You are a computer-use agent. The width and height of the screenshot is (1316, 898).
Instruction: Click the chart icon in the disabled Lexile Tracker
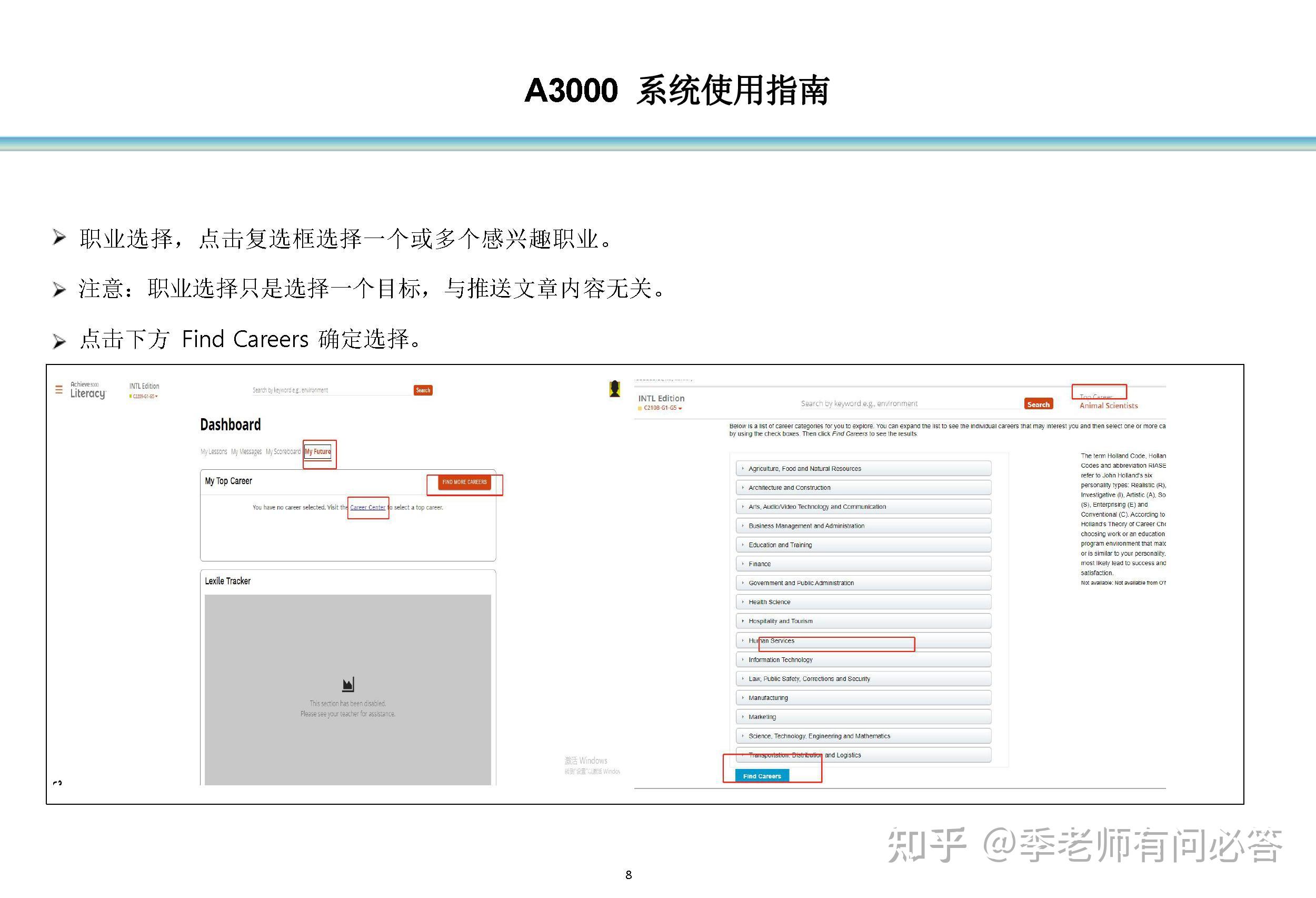pos(347,683)
